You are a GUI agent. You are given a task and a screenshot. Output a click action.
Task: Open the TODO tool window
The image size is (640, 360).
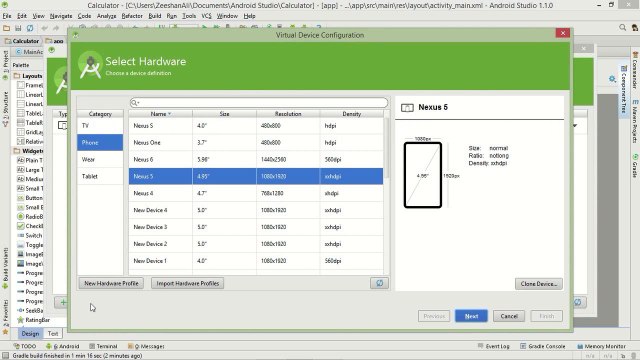pyautogui.click(x=25, y=346)
